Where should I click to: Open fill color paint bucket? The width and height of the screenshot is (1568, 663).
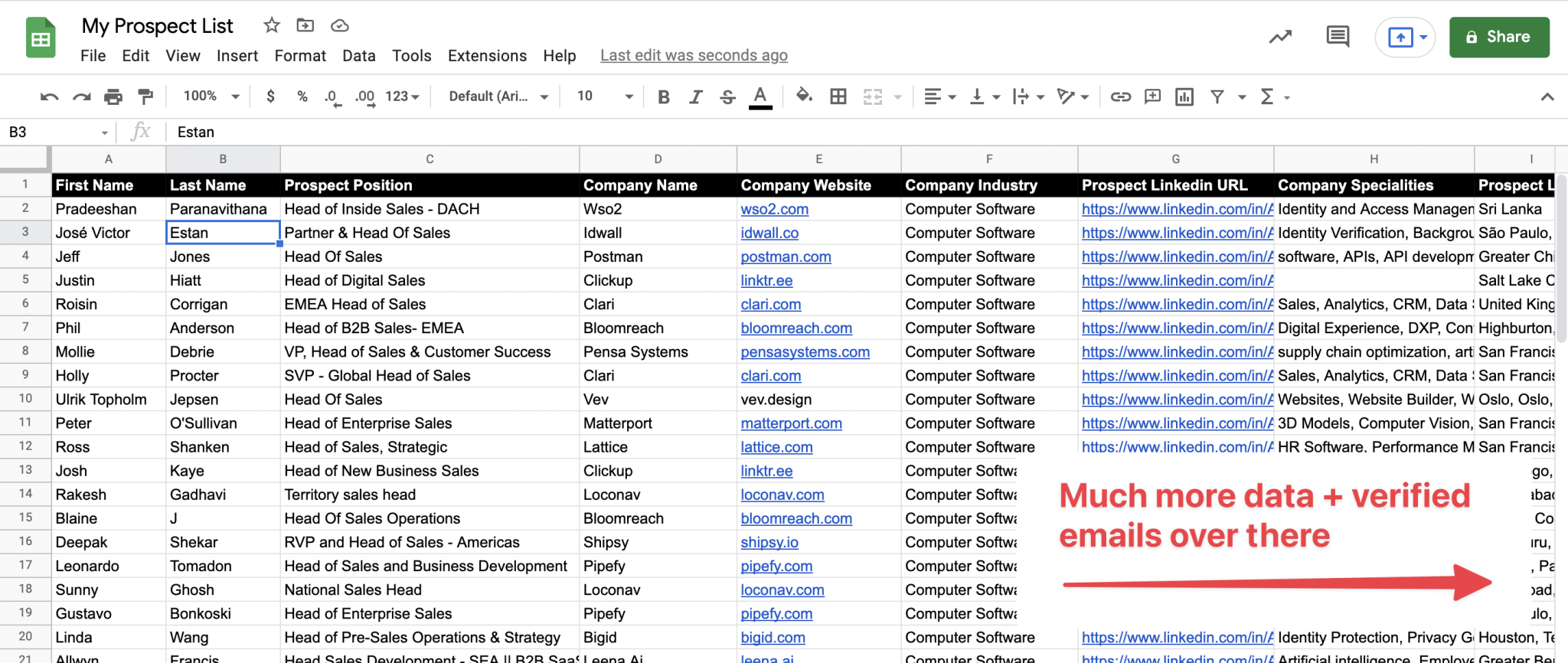804,96
